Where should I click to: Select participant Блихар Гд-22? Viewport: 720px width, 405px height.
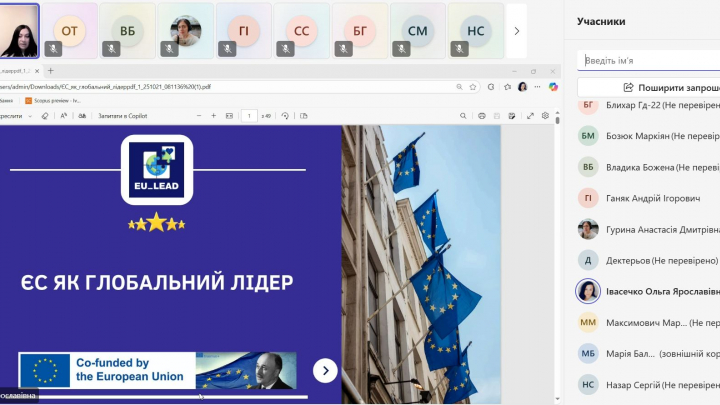[648, 105]
